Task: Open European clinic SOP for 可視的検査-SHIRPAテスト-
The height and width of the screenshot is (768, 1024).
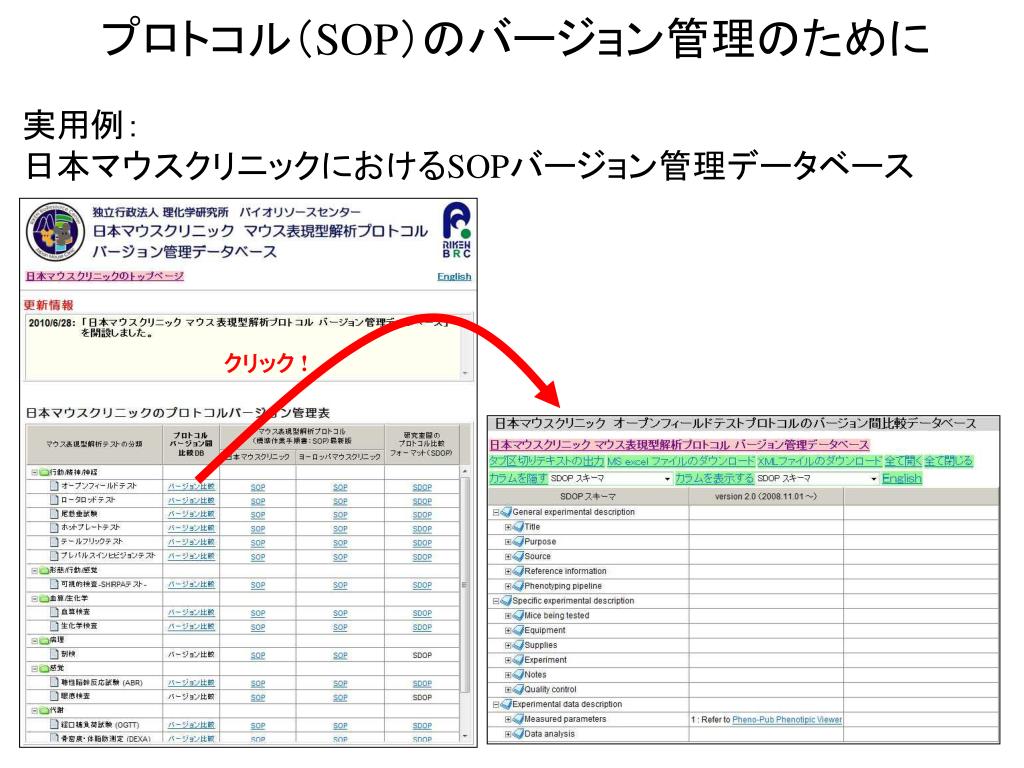Action: pos(340,585)
